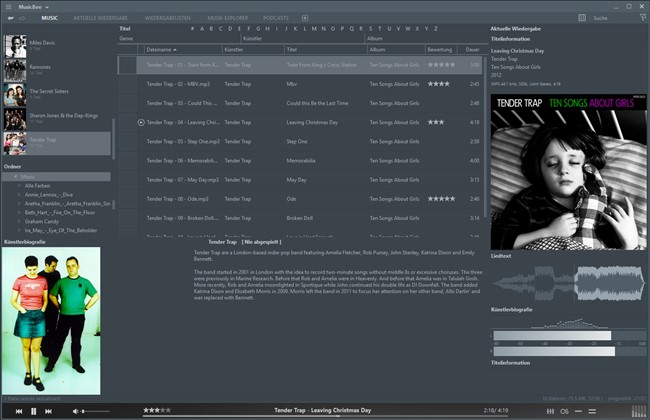Select track Train From King's Cross Station
Screen dimensions: 650x420
(300, 65)
